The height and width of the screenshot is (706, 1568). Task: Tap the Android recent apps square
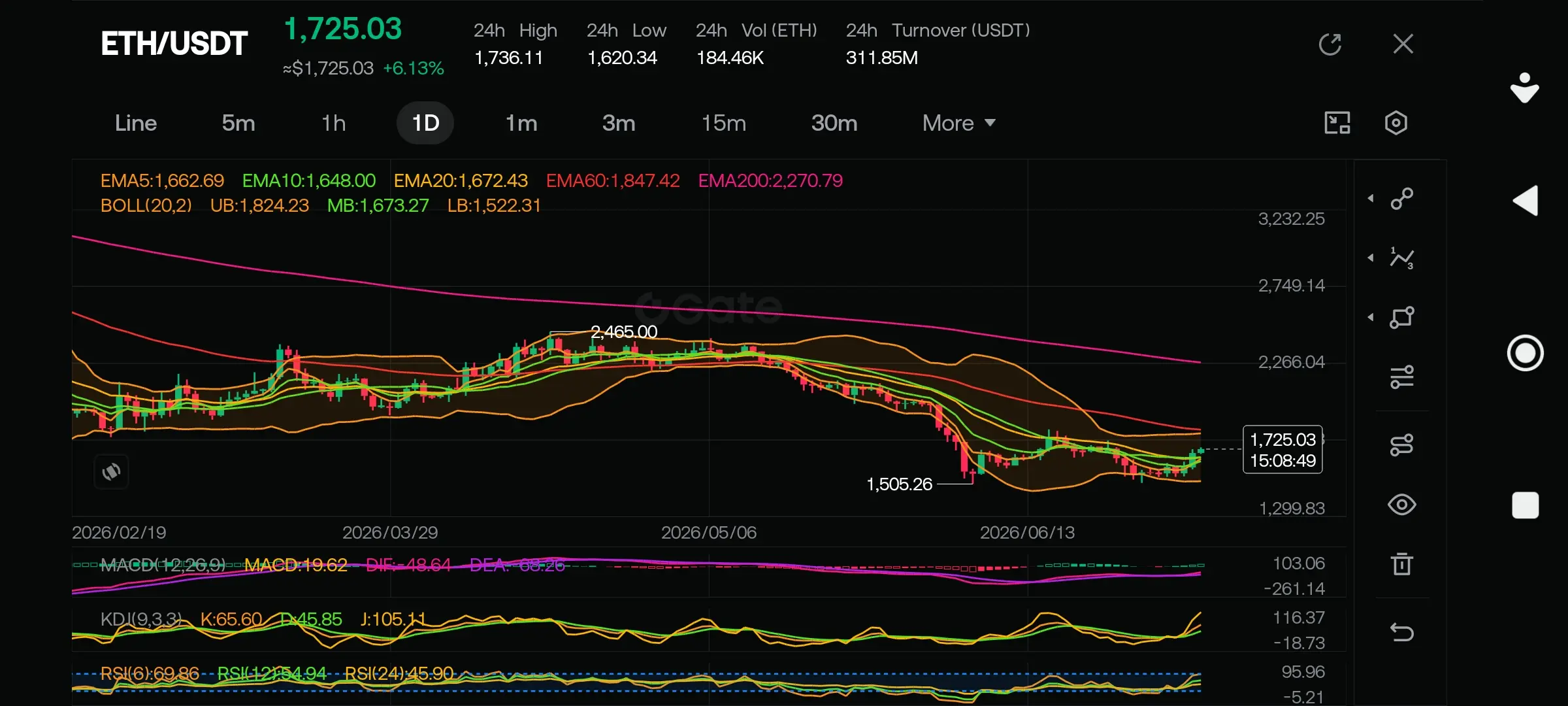(x=1526, y=505)
